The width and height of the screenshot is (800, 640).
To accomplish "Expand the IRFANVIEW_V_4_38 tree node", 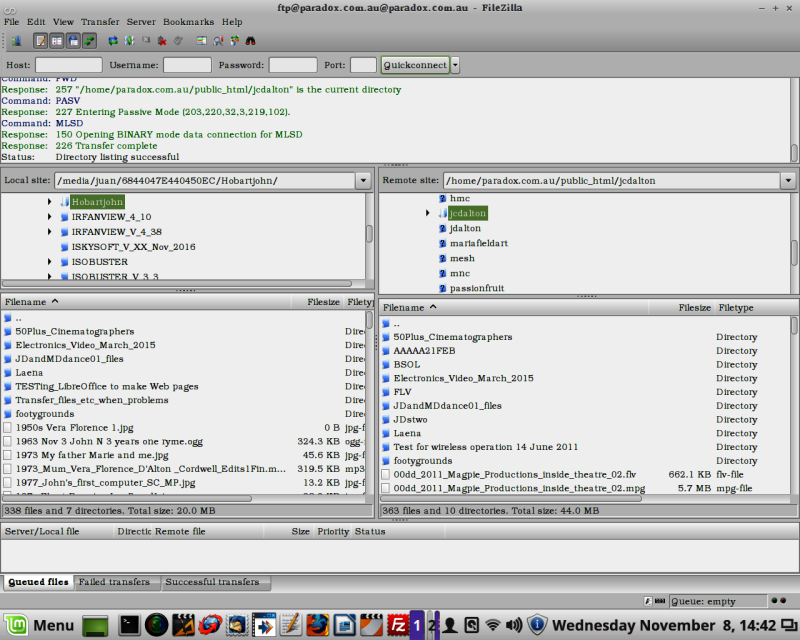I will pos(49,232).
